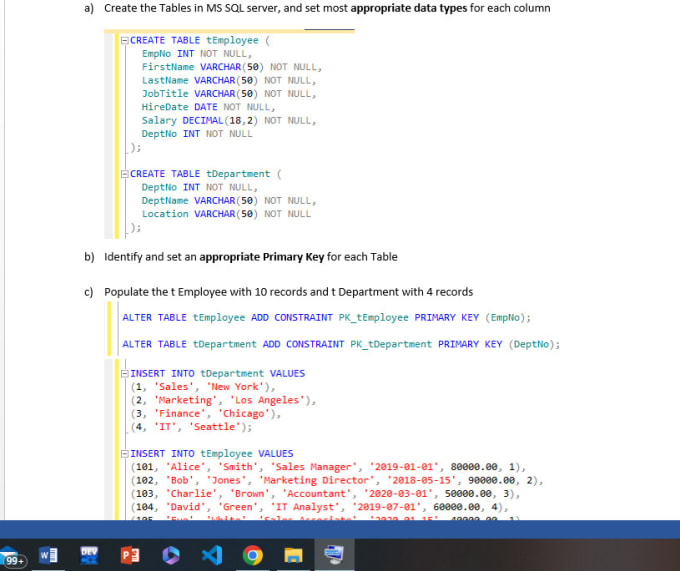Collapse the CREATE TABLE tEmployee code block
Viewport: 680px width, 571px height.
click(x=125, y=40)
